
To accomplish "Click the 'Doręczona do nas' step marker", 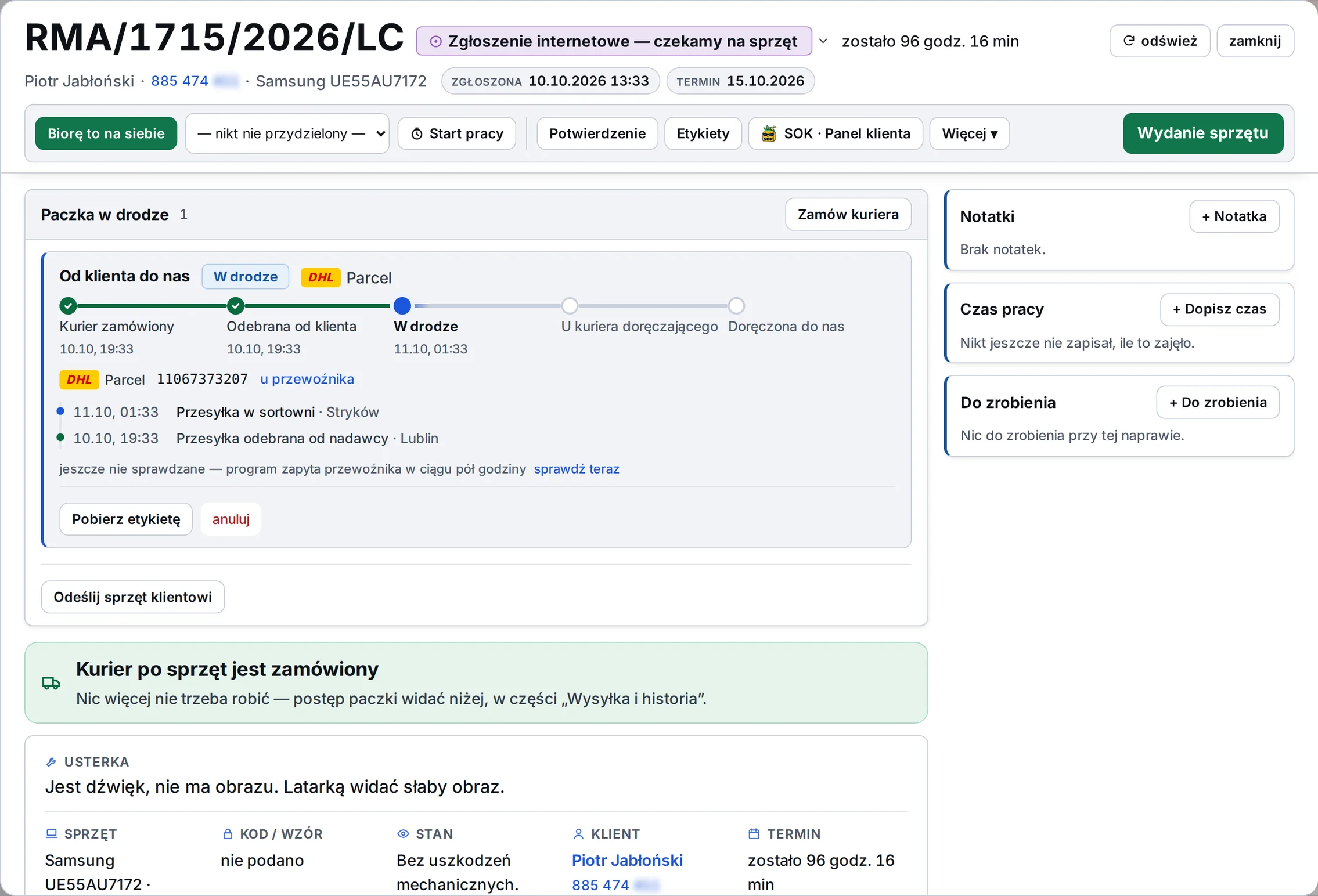I will tap(736, 305).
